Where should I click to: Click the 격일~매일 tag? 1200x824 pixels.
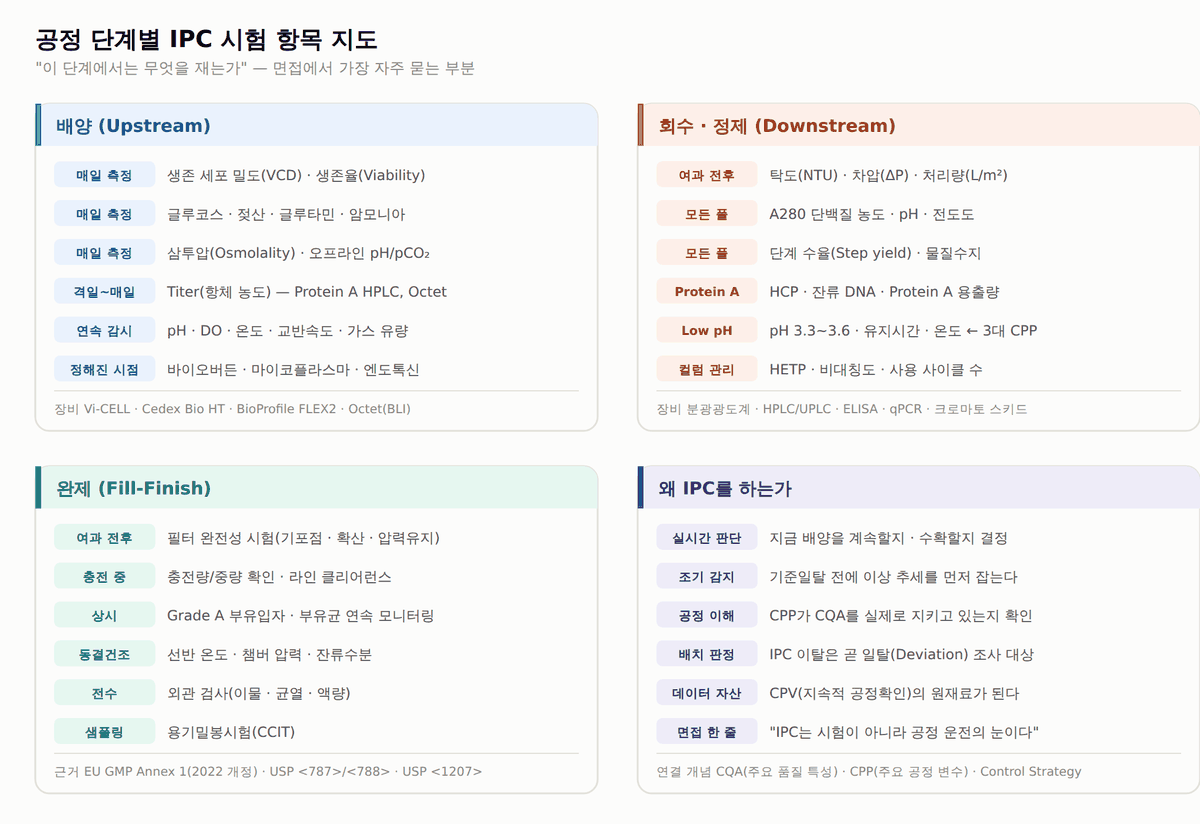[x=105, y=292]
